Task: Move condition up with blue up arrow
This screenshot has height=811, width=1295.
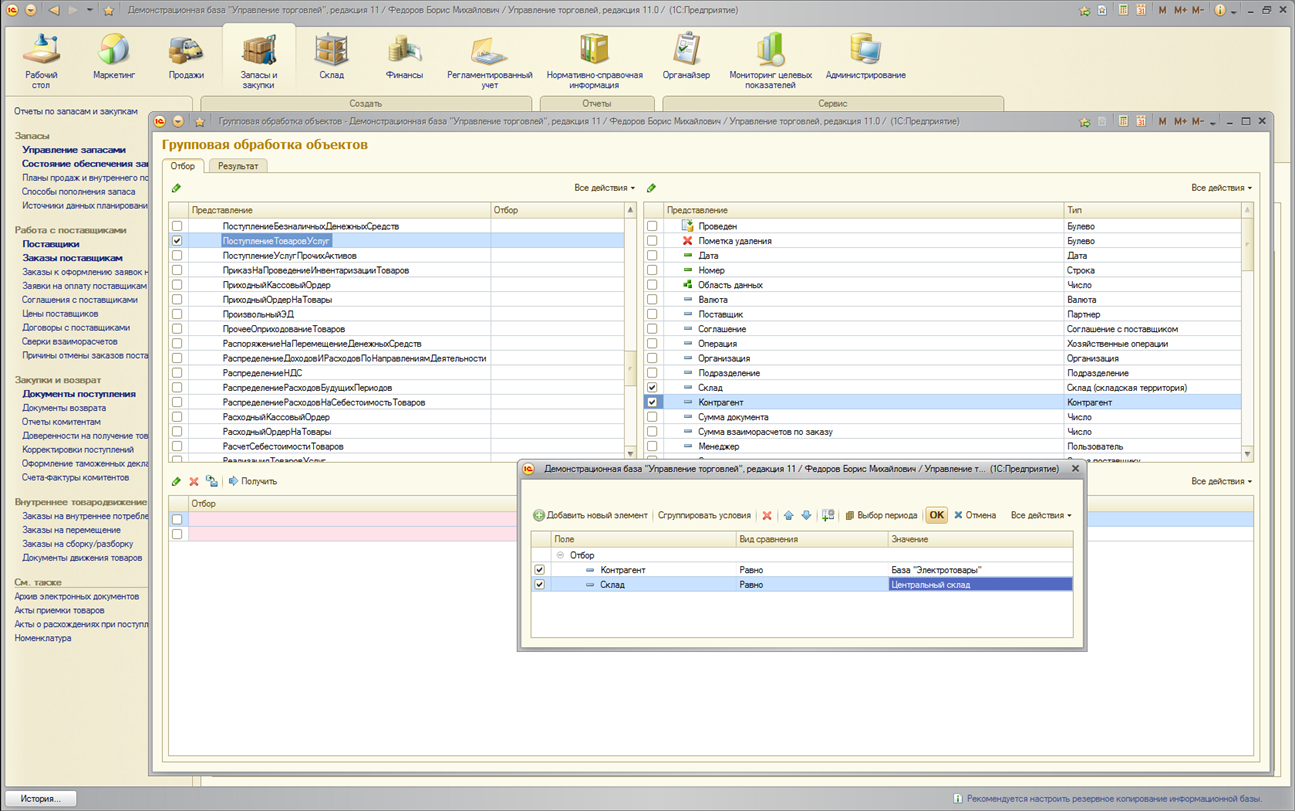Action: 788,515
